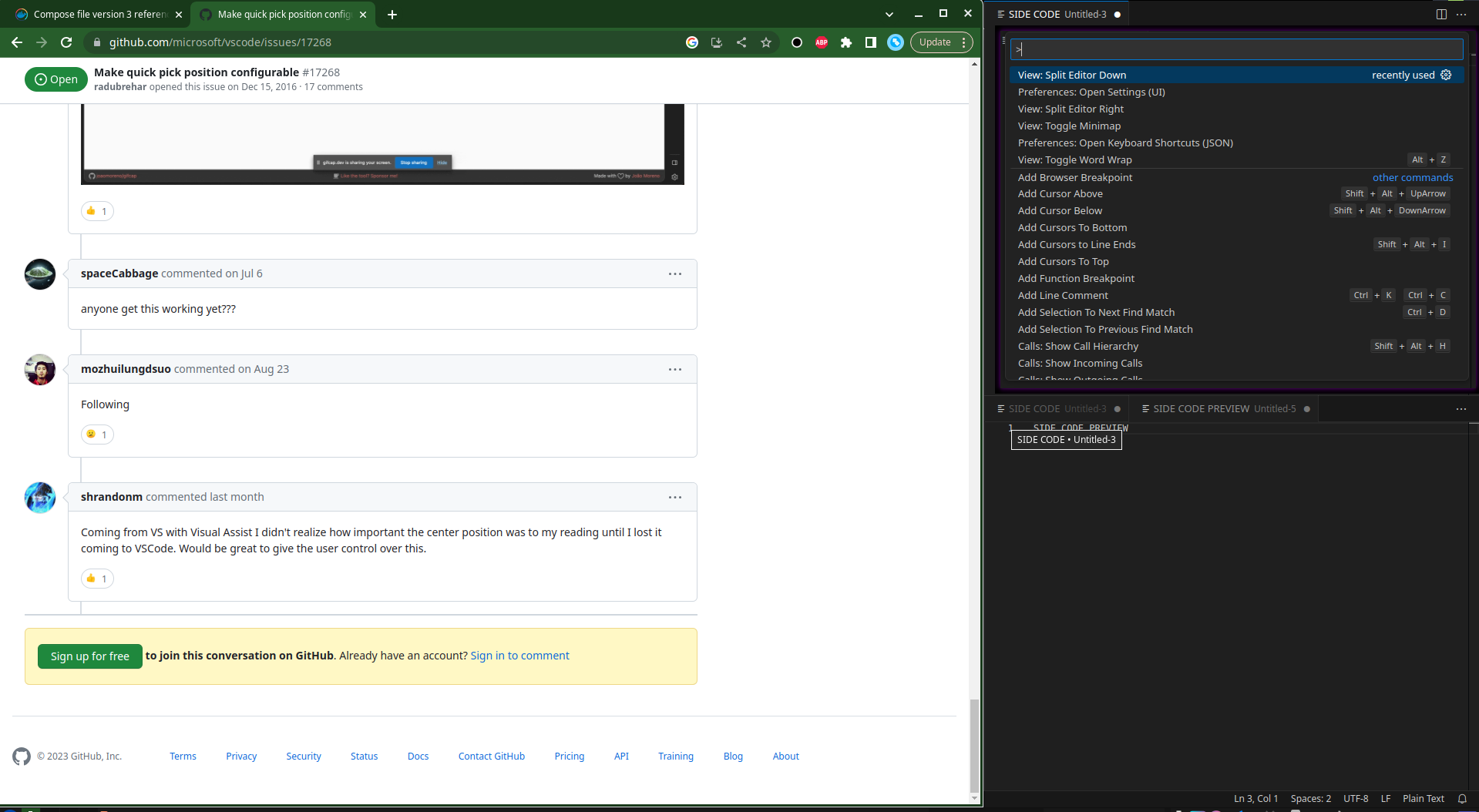Open notifications via the bell in status bar
Viewport: 1479px width, 812px height.
pos(1463,798)
